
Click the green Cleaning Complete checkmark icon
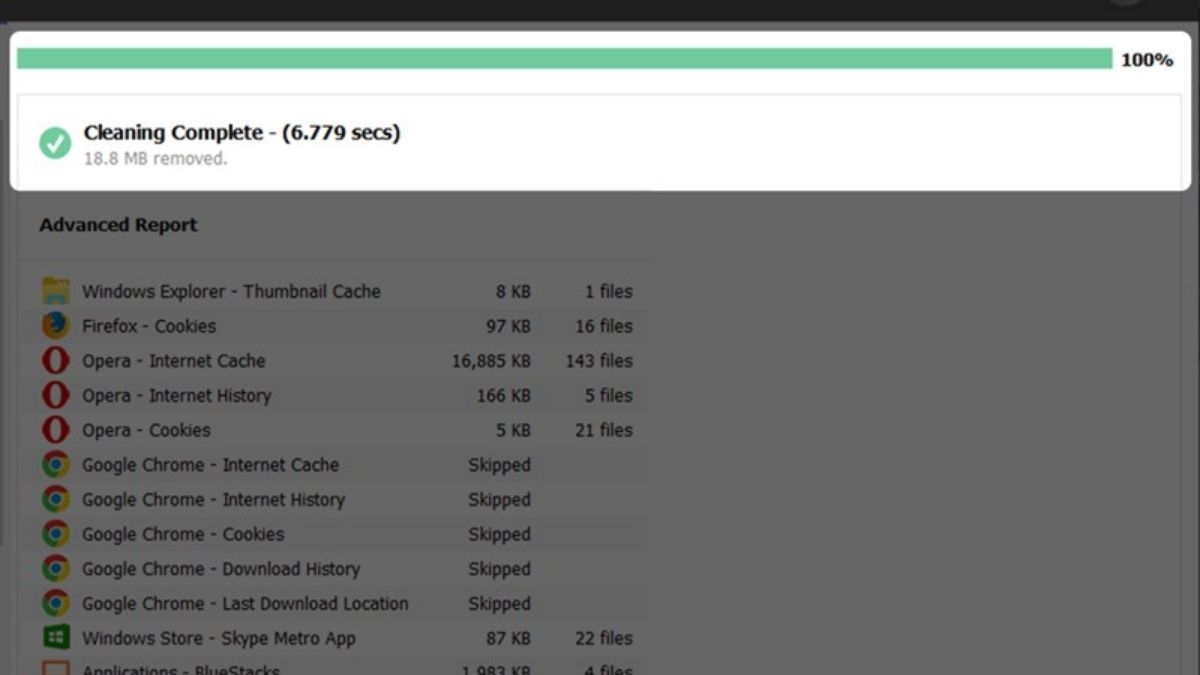pos(55,143)
